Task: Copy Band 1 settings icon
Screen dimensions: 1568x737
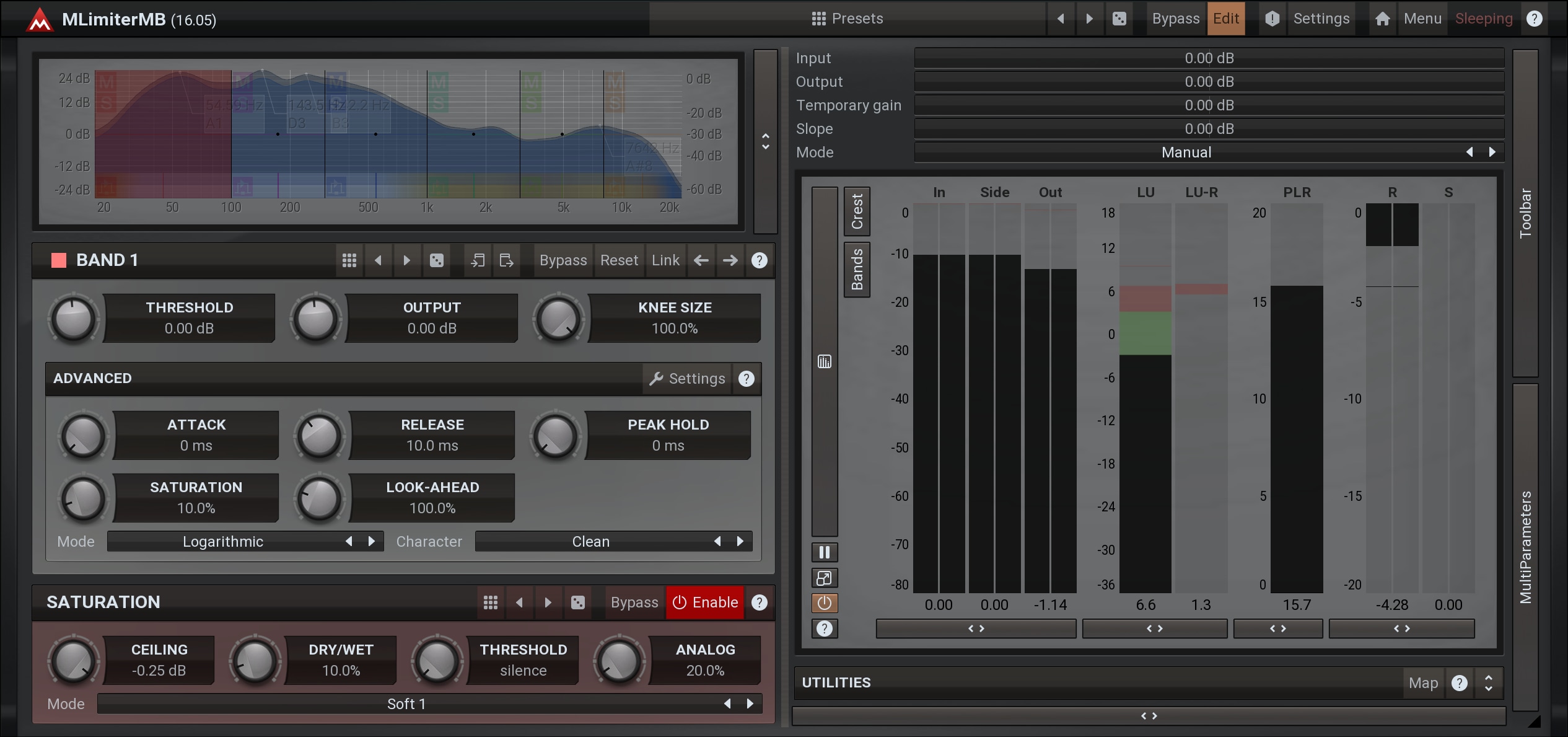Action: [x=478, y=260]
